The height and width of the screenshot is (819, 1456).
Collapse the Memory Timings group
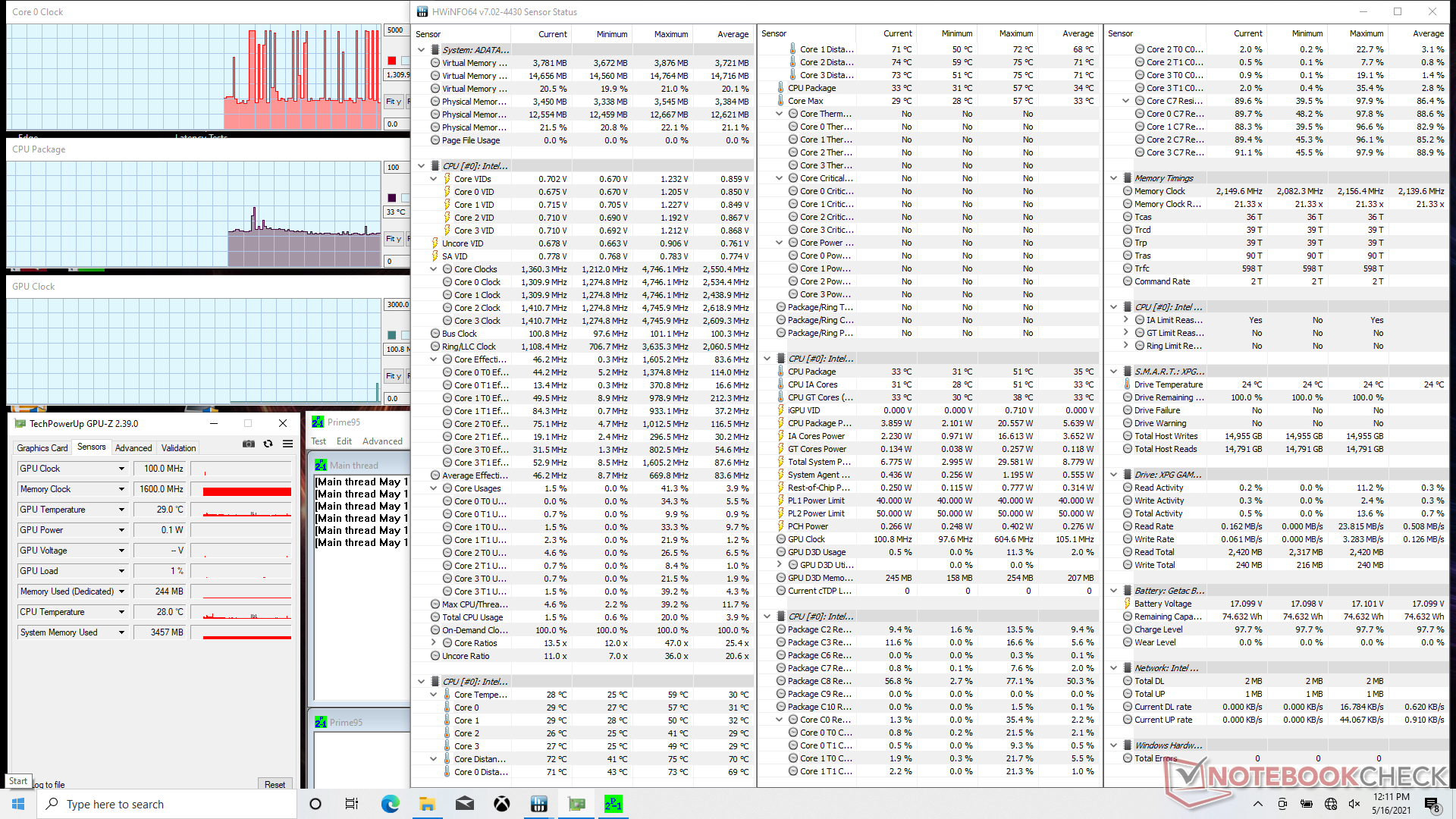pos(1114,178)
